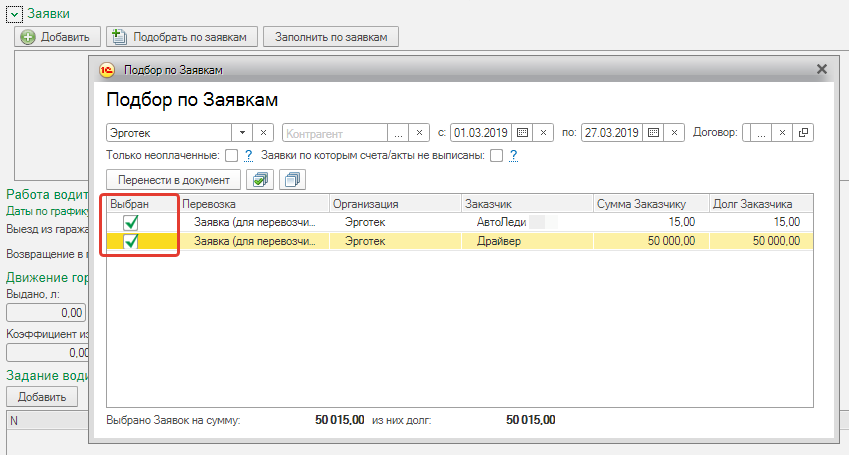Select the 15,00 Долг Заказчика cell
Image resolution: width=849 pixels, height=455 pixels.
click(761, 222)
